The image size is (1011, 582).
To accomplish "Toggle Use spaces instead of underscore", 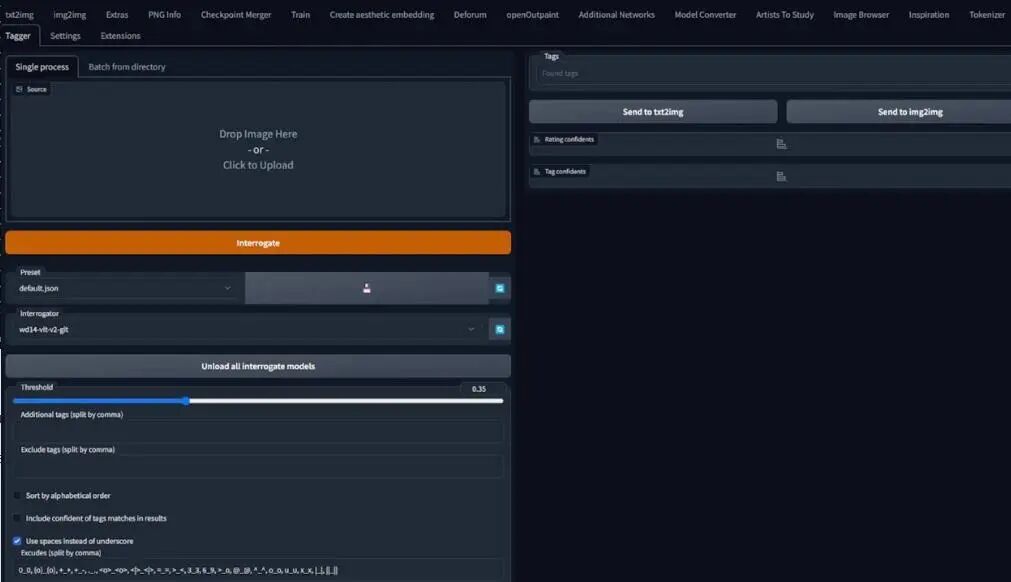I will coord(17,541).
